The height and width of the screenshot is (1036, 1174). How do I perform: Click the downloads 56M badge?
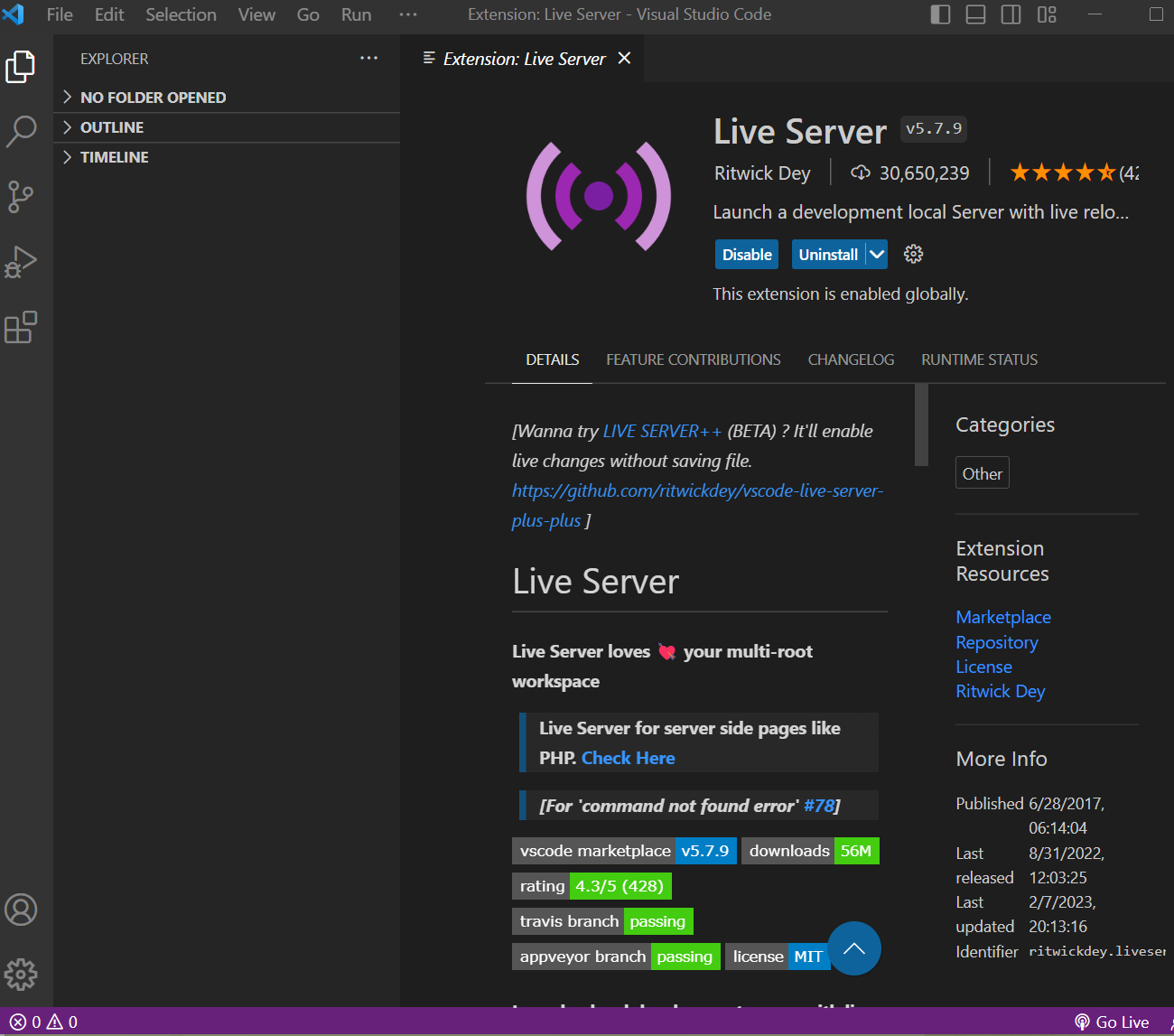(810, 851)
